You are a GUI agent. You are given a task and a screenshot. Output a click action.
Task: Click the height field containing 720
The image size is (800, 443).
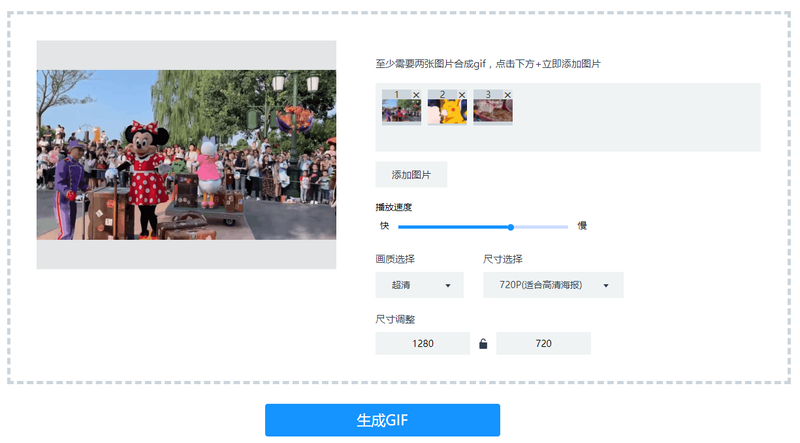click(x=543, y=343)
